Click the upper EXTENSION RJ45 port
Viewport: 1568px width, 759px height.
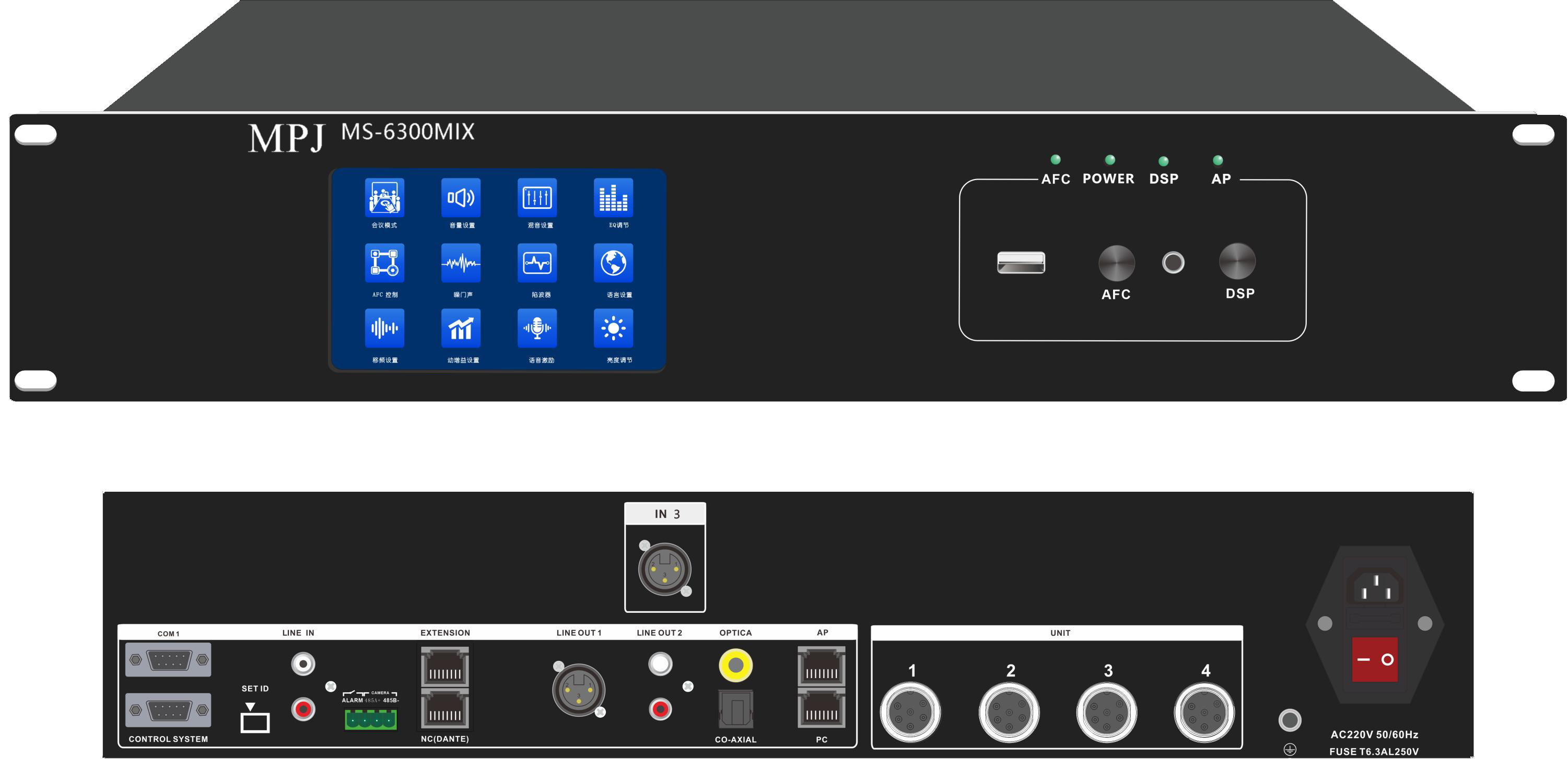click(445, 667)
